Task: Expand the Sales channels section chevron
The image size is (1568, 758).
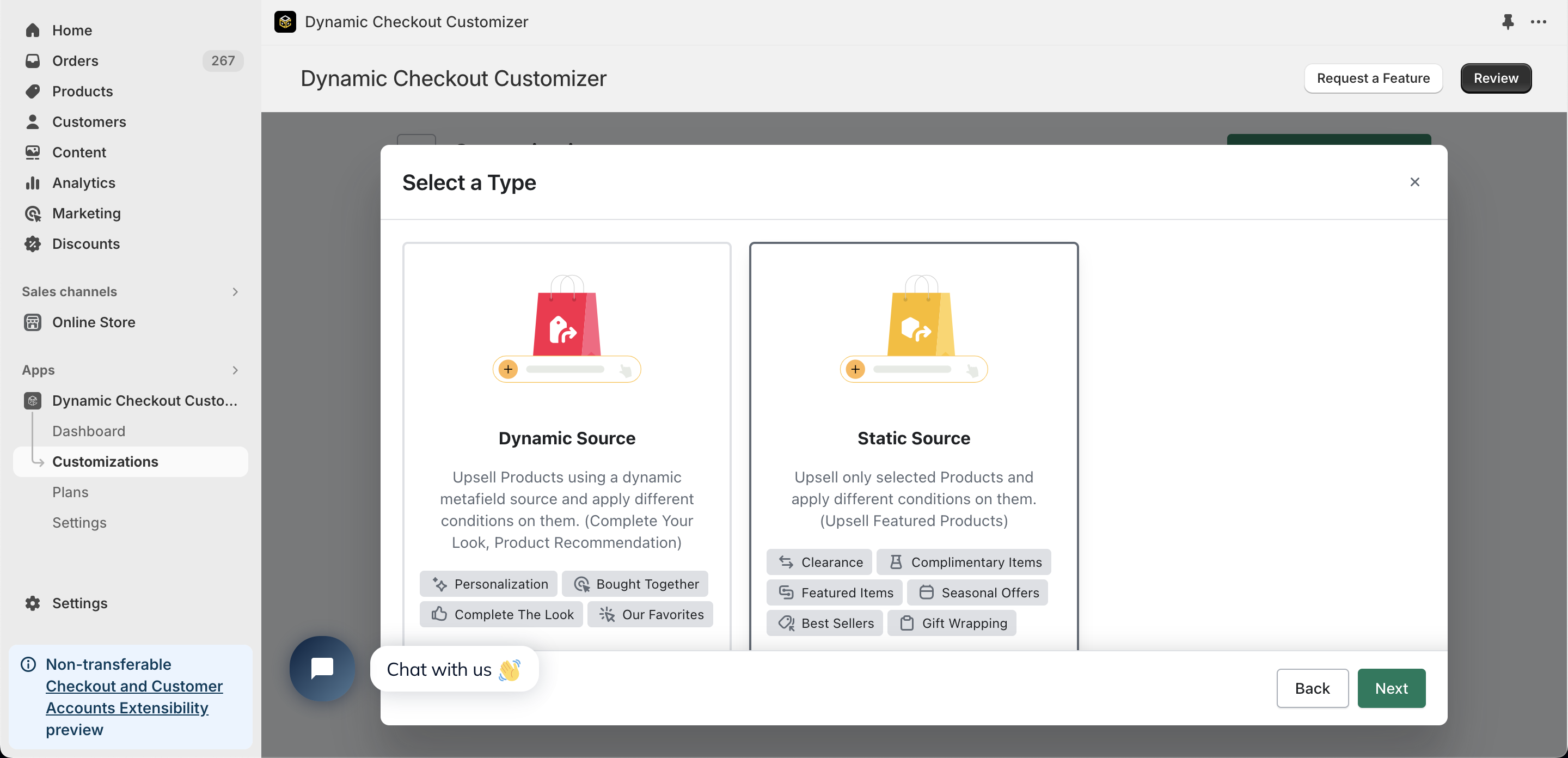Action: click(235, 292)
